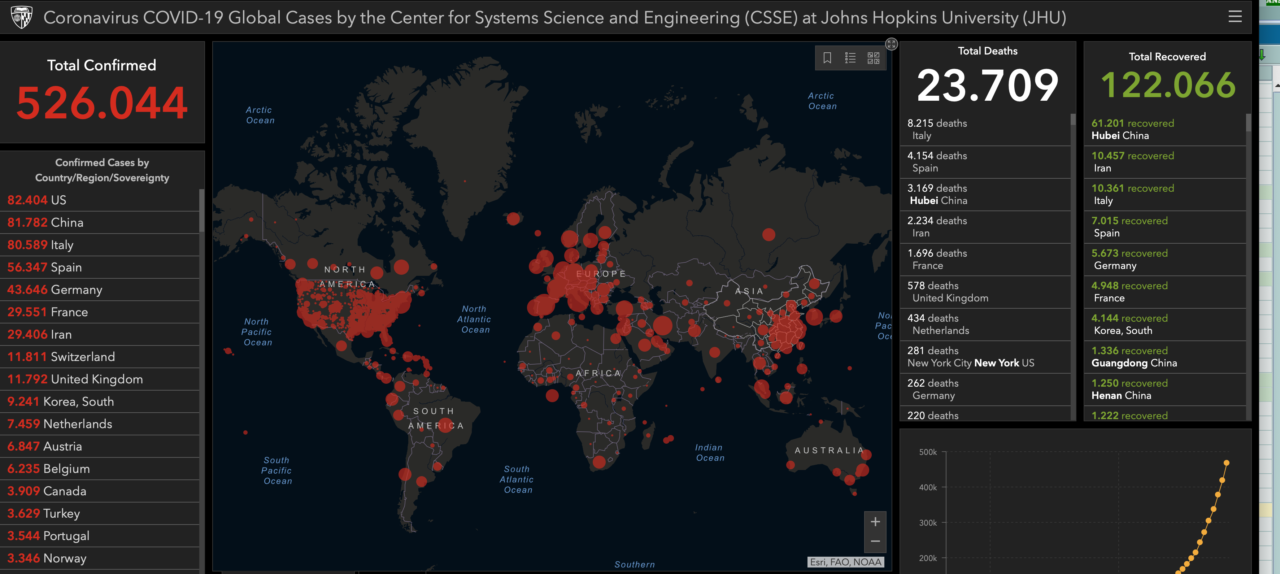Select Italy with 80.589 confirmed cases

click(x=101, y=244)
